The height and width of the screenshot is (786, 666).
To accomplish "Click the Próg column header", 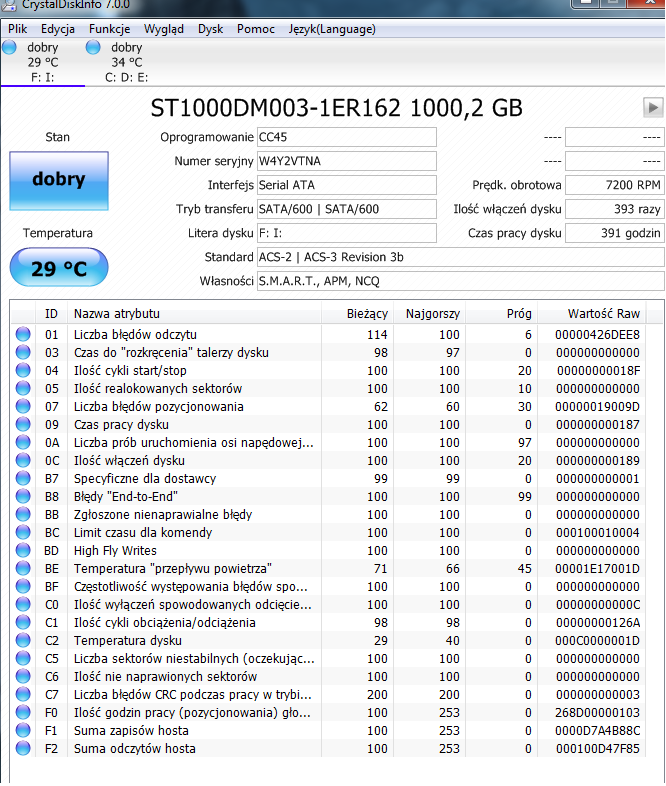I will pyautogui.click(x=502, y=314).
